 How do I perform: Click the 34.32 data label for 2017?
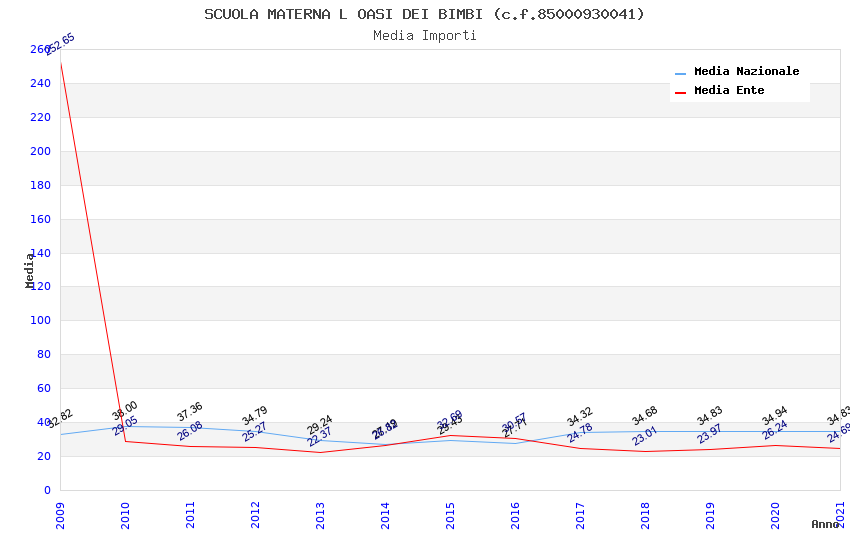(580, 417)
